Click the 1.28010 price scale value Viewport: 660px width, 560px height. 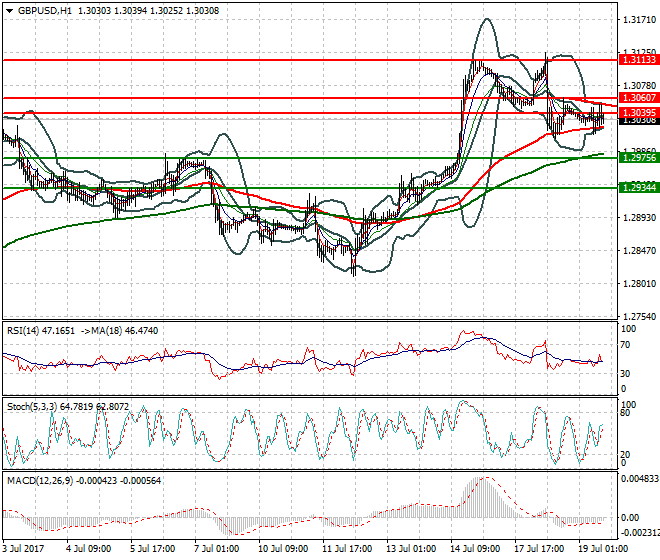point(639,284)
